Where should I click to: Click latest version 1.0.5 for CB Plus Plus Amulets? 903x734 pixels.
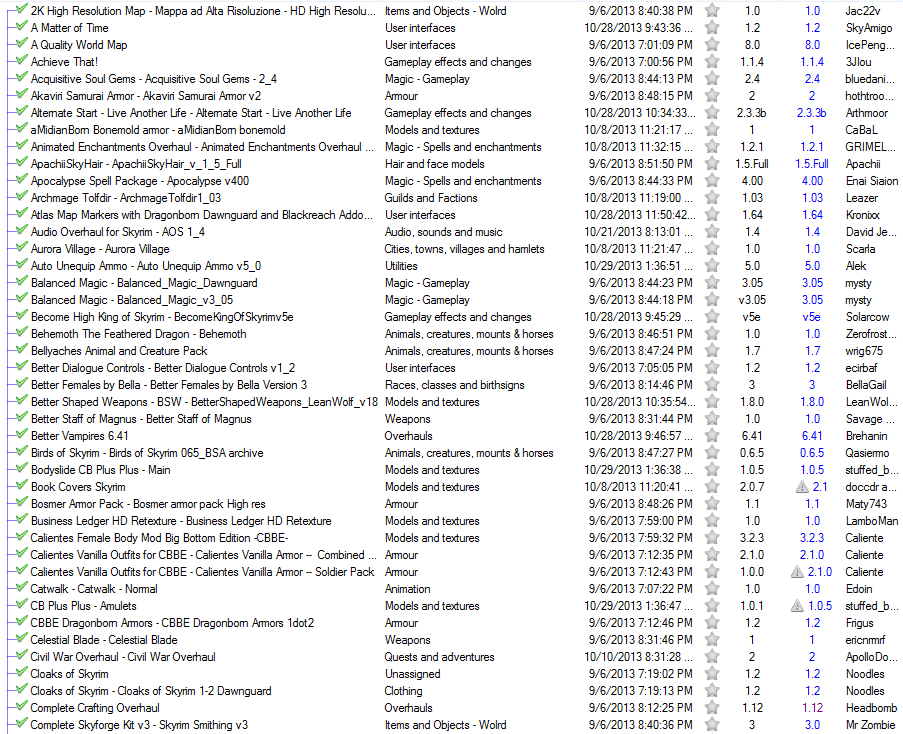coord(819,606)
